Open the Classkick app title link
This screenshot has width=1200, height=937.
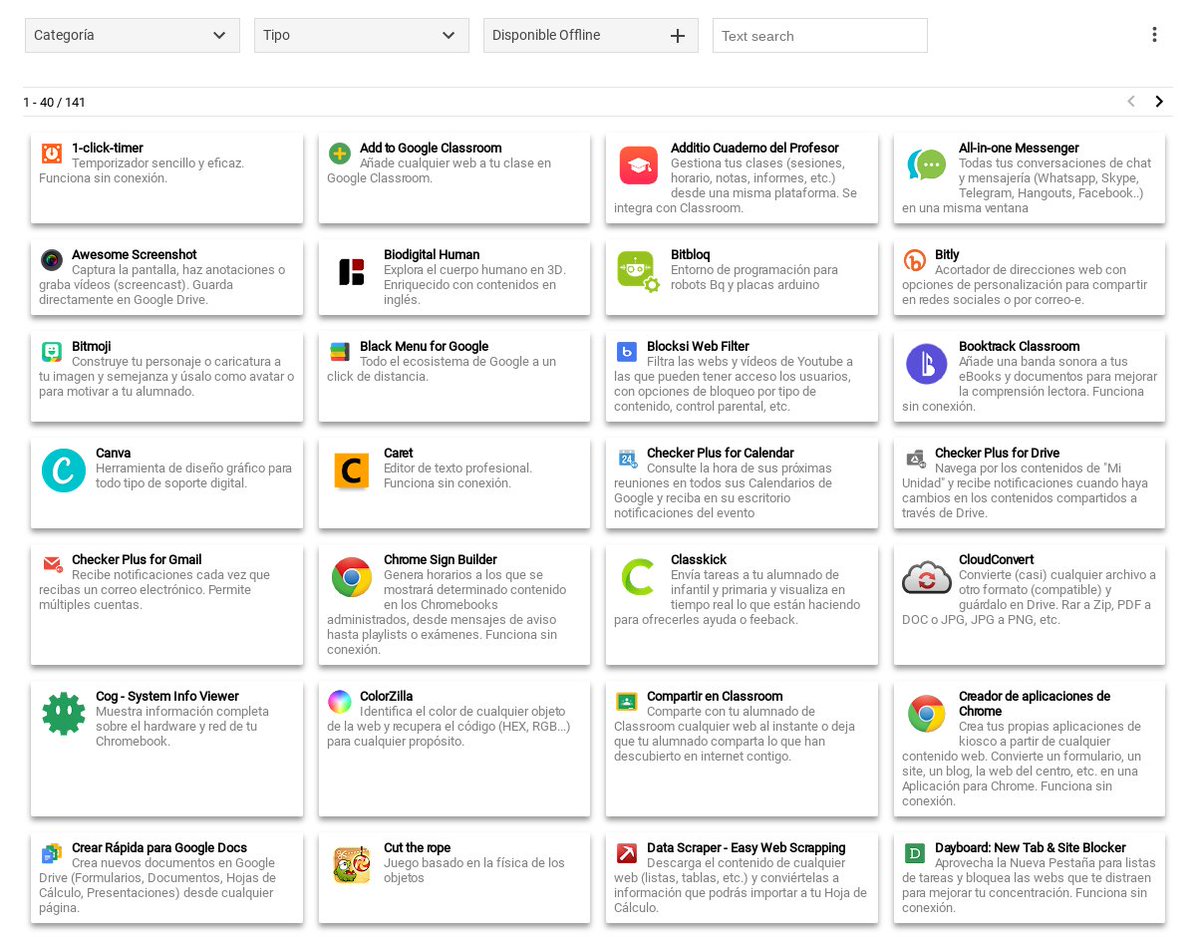click(698, 559)
